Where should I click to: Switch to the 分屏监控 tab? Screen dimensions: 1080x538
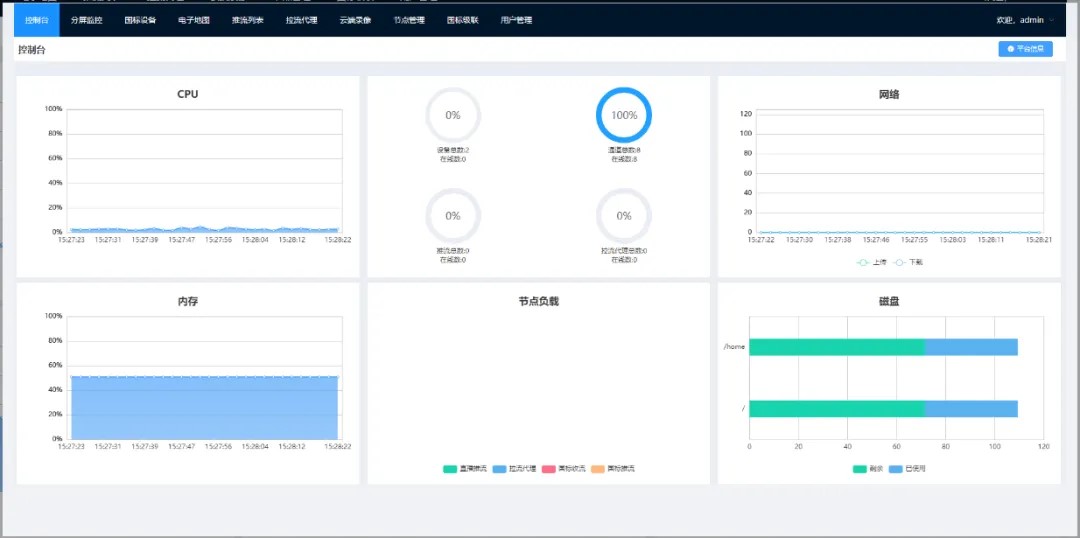click(x=87, y=20)
